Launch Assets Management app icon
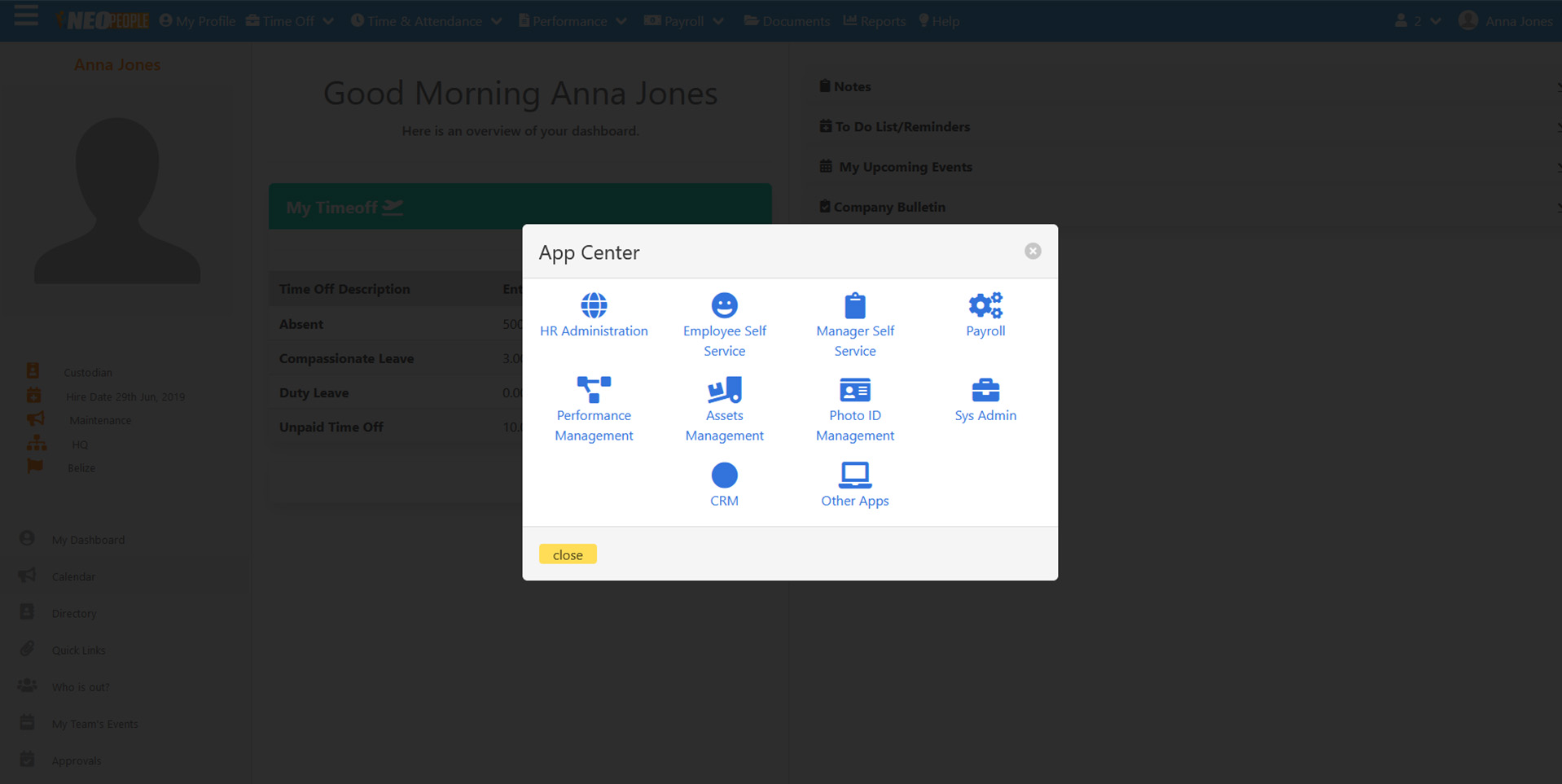 pos(724,390)
